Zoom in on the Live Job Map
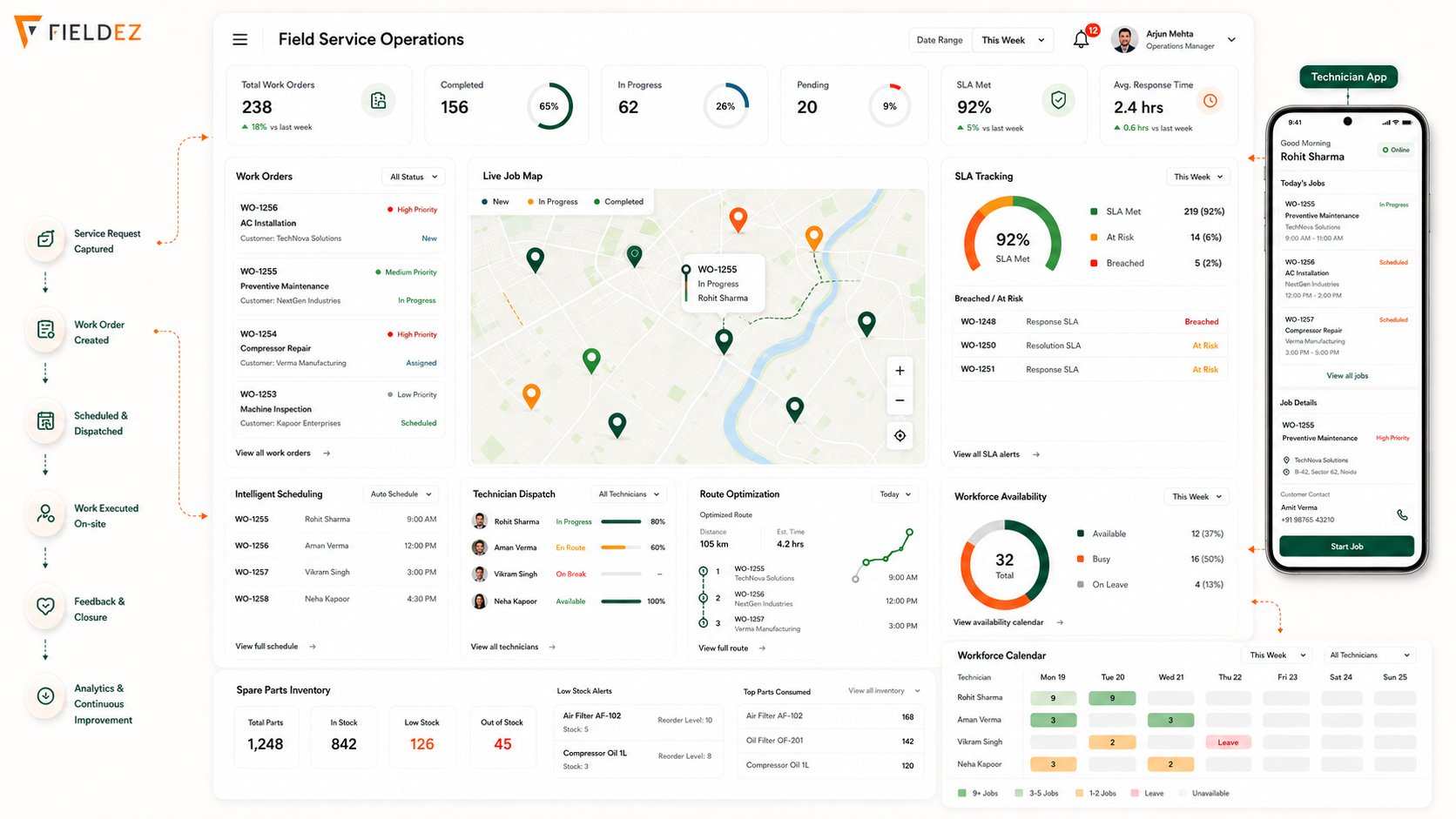 tap(900, 370)
